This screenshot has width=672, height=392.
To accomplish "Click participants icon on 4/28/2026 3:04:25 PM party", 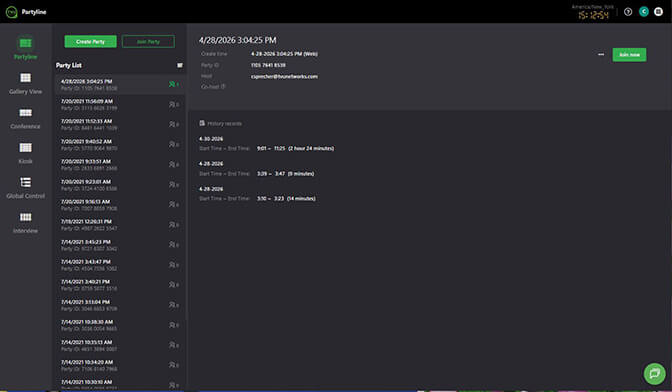I will 174,84.
